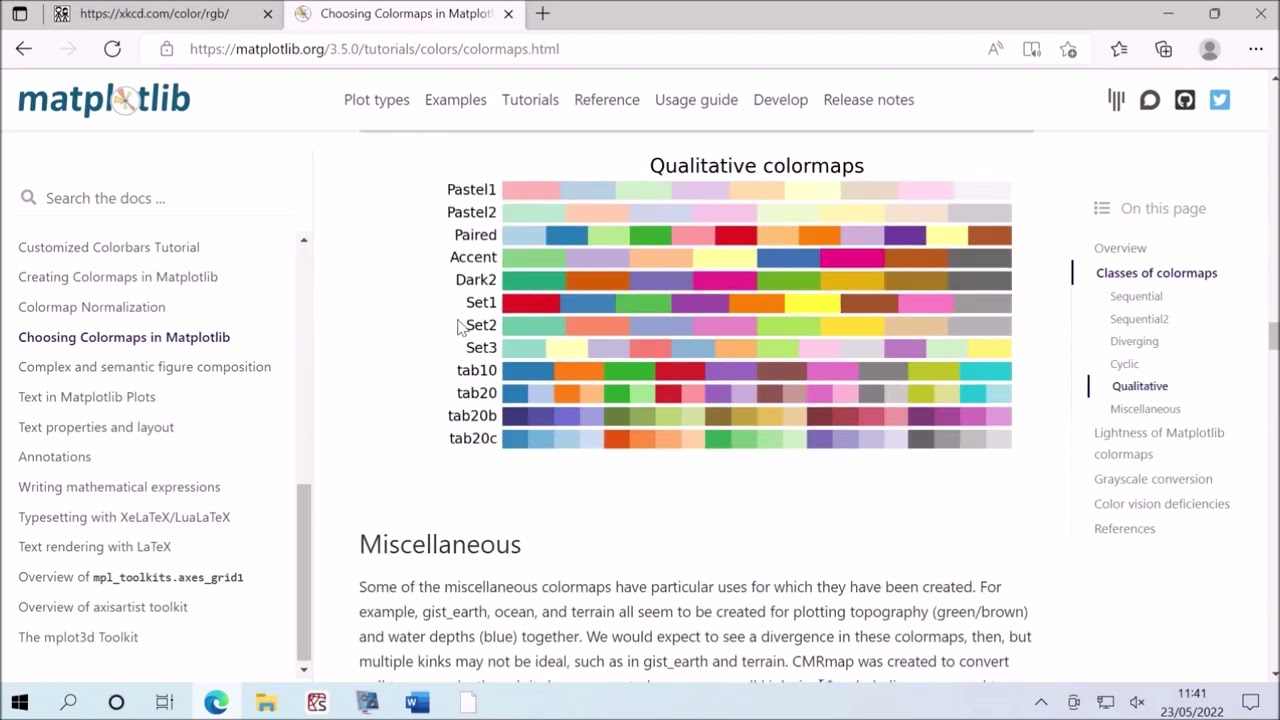The image size is (1280, 720).
Task: Open Microsoft Edge from the taskbar
Action: tap(216, 703)
